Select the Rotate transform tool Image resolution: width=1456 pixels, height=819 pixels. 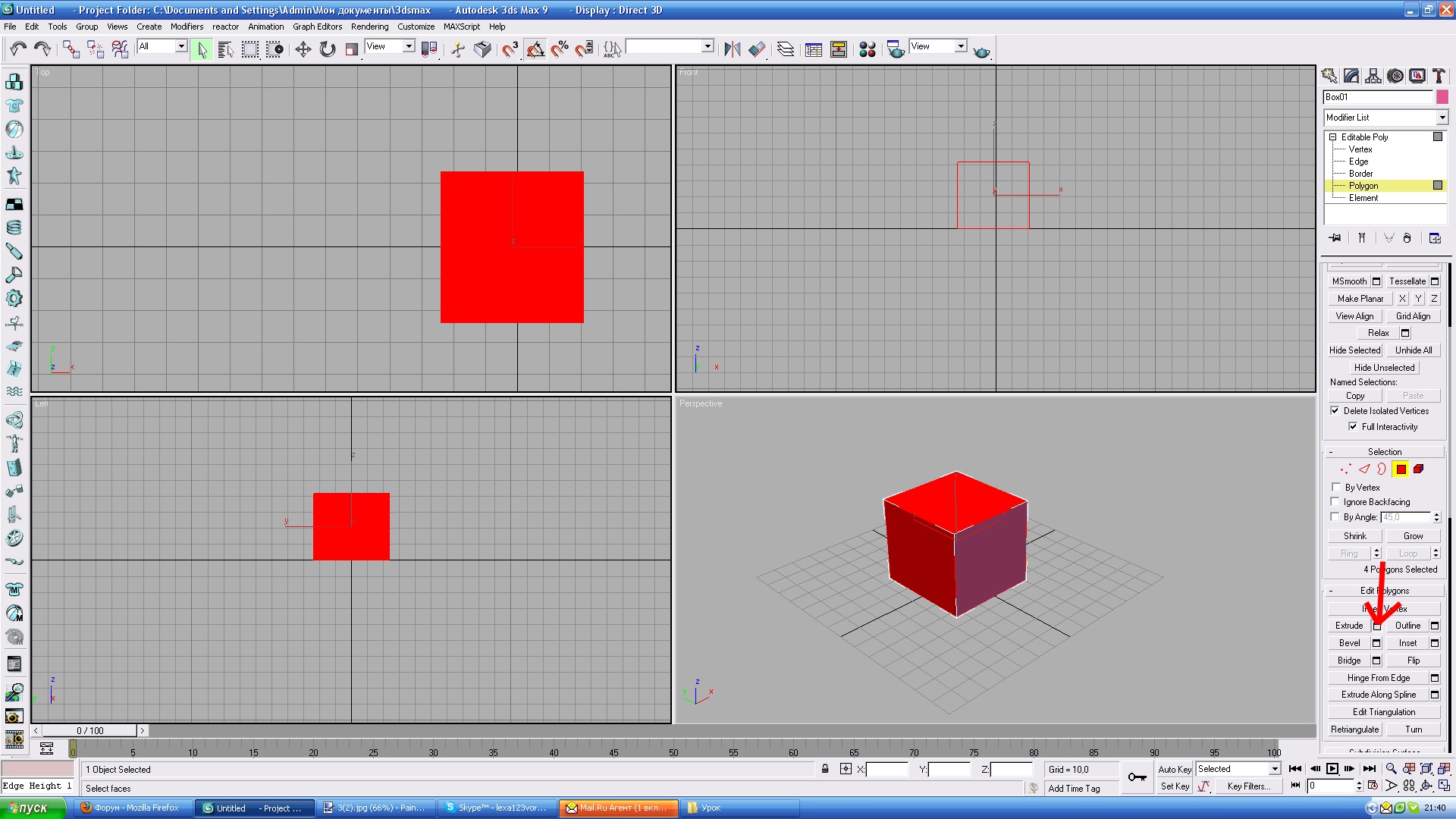point(327,49)
